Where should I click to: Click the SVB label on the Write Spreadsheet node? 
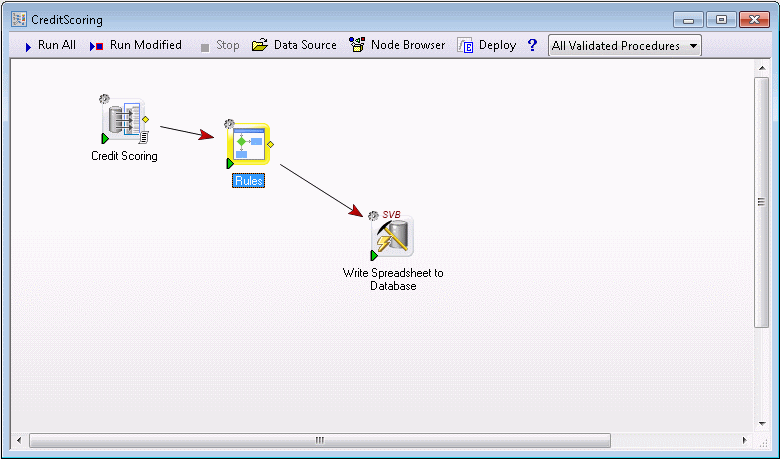coord(391,215)
